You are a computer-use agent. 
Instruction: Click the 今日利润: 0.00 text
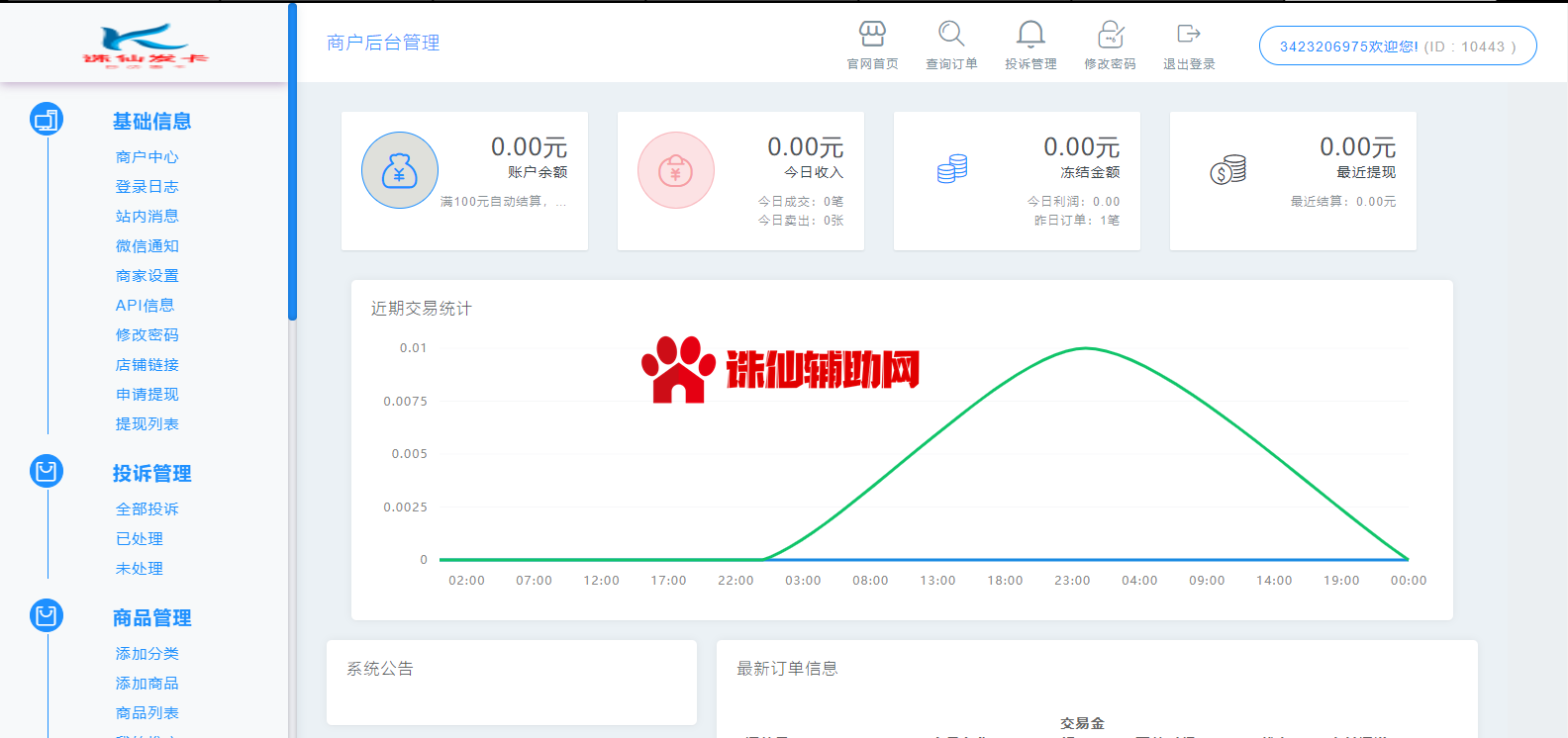tap(1073, 201)
